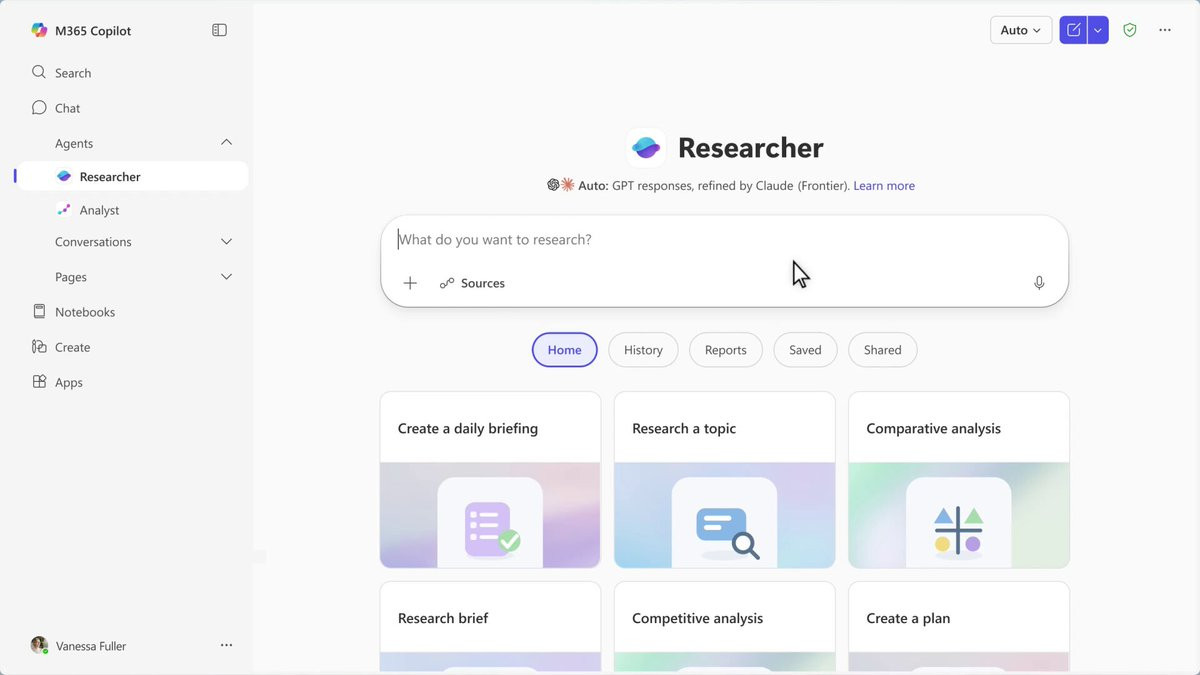Screen dimensions: 1200x675
Task: Click the Search magnifier icon in sidebar
Action: click(x=39, y=72)
